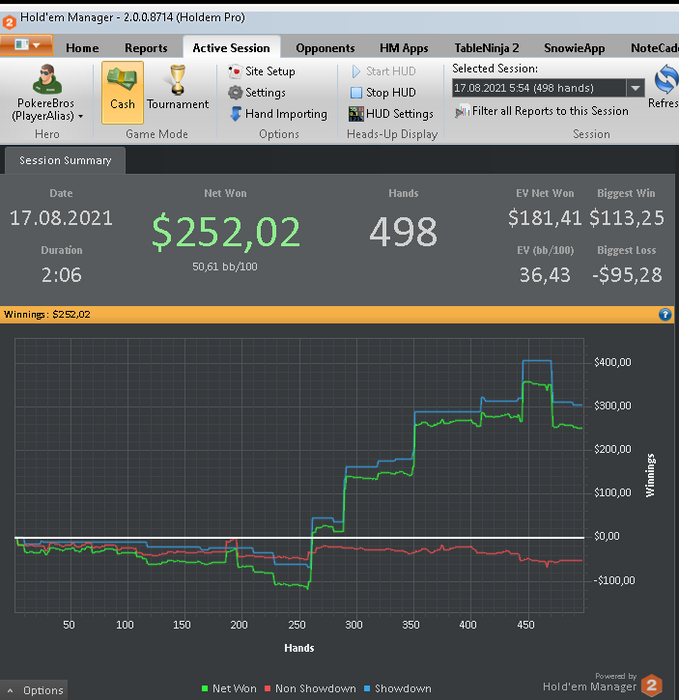Open the TableNinja 2 tab

pyautogui.click(x=487, y=48)
